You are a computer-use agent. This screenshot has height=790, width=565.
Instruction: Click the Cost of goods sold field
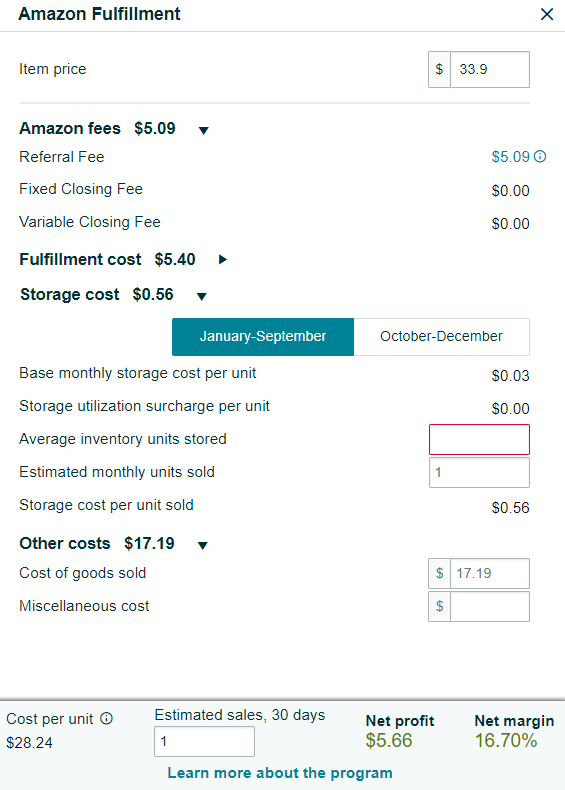(490, 573)
